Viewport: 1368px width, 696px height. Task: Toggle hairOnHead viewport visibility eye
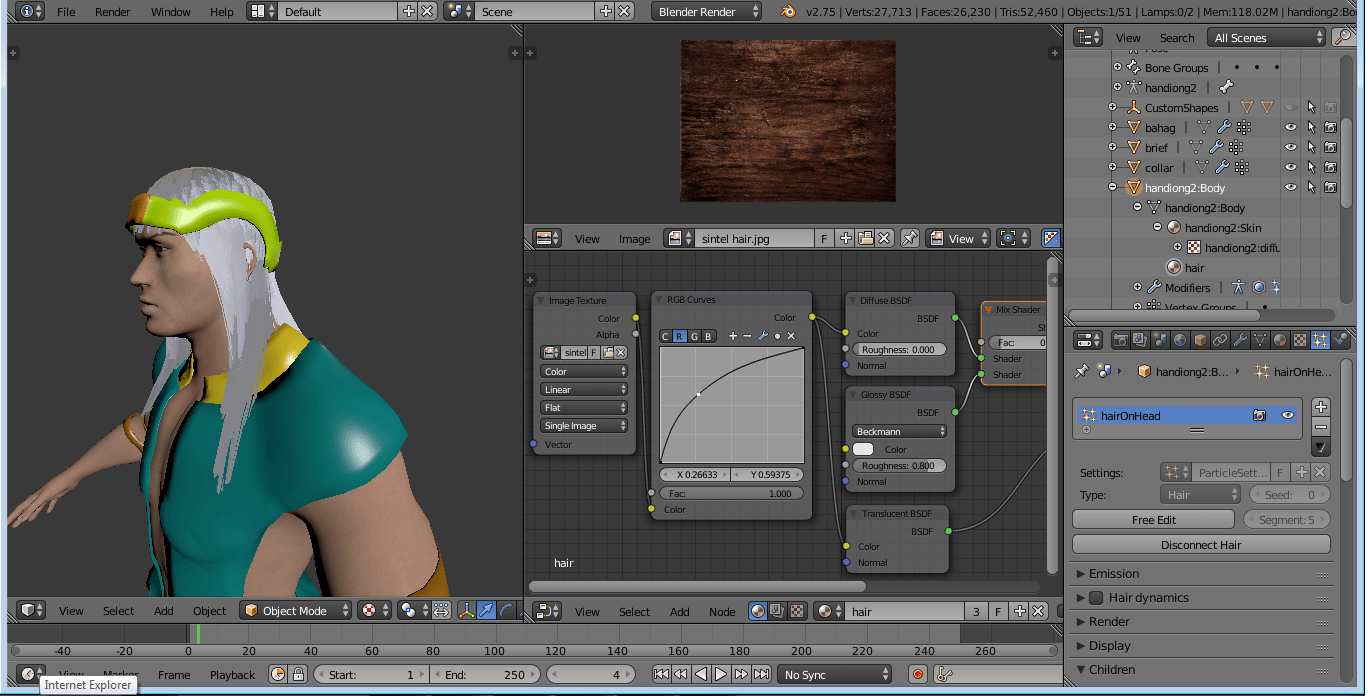(x=1288, y=415)
